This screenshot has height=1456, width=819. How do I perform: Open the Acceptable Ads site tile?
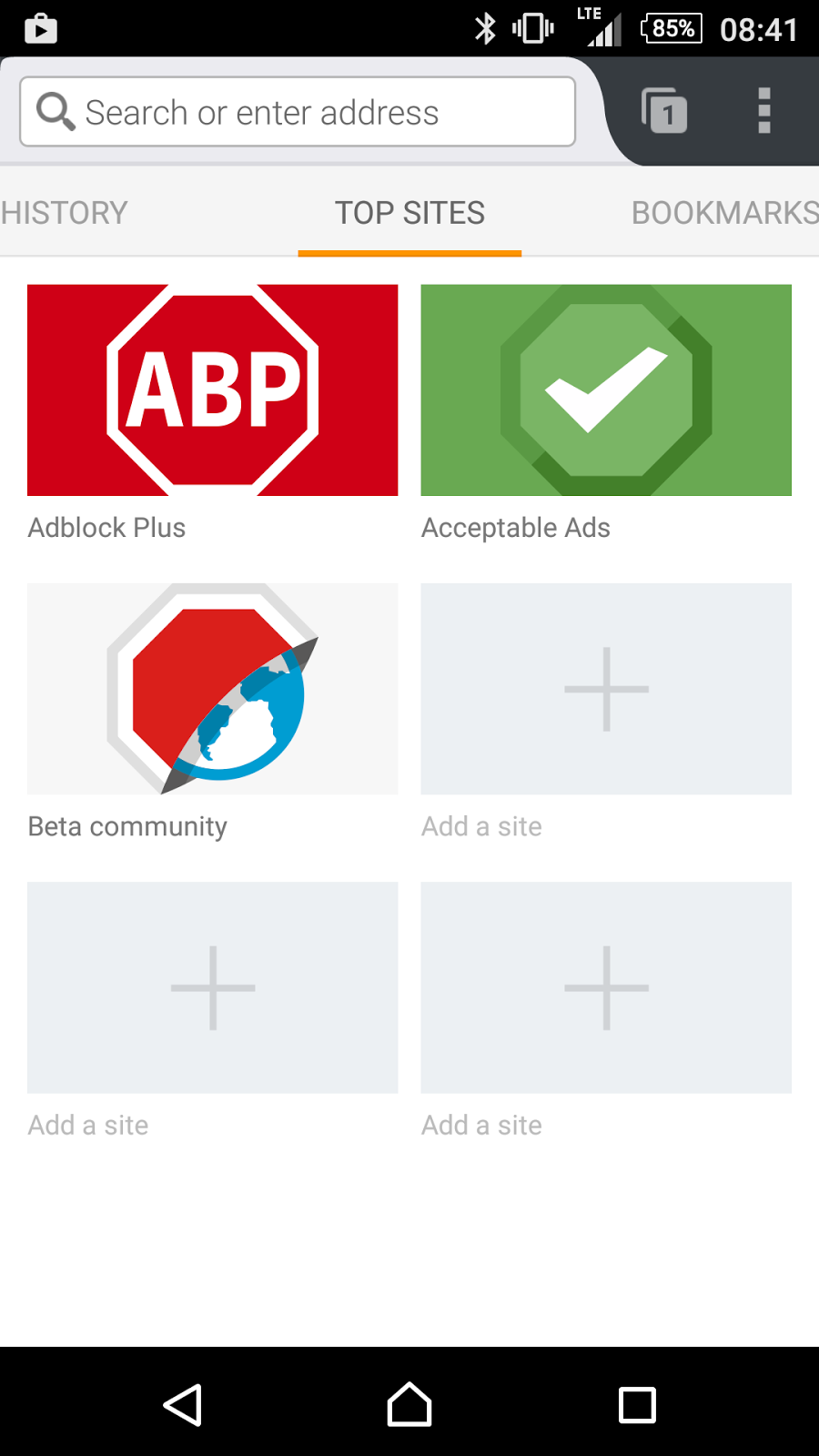tap(606, 390)
